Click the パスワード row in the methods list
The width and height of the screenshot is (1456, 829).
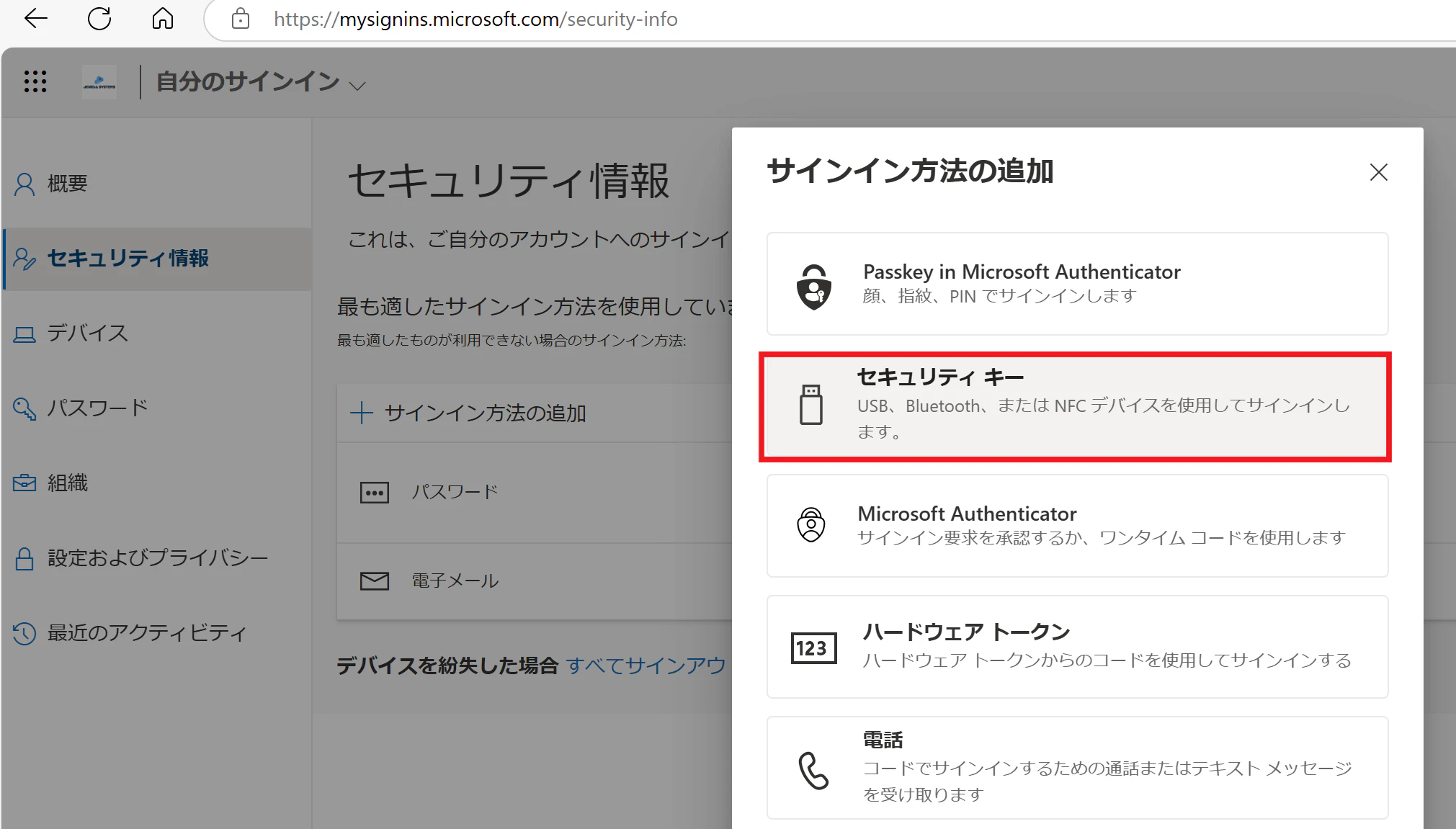(535, 493)
